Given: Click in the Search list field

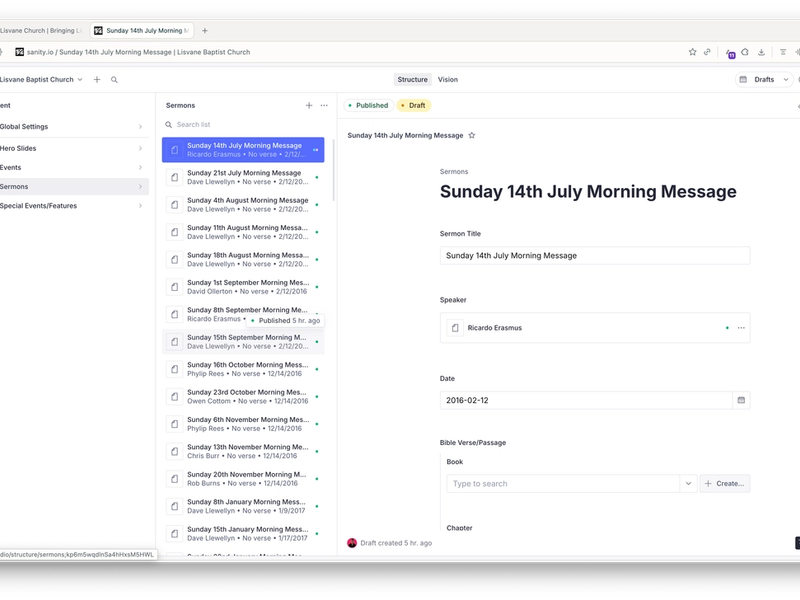Looking at the screenshot, I should [245, 124].
